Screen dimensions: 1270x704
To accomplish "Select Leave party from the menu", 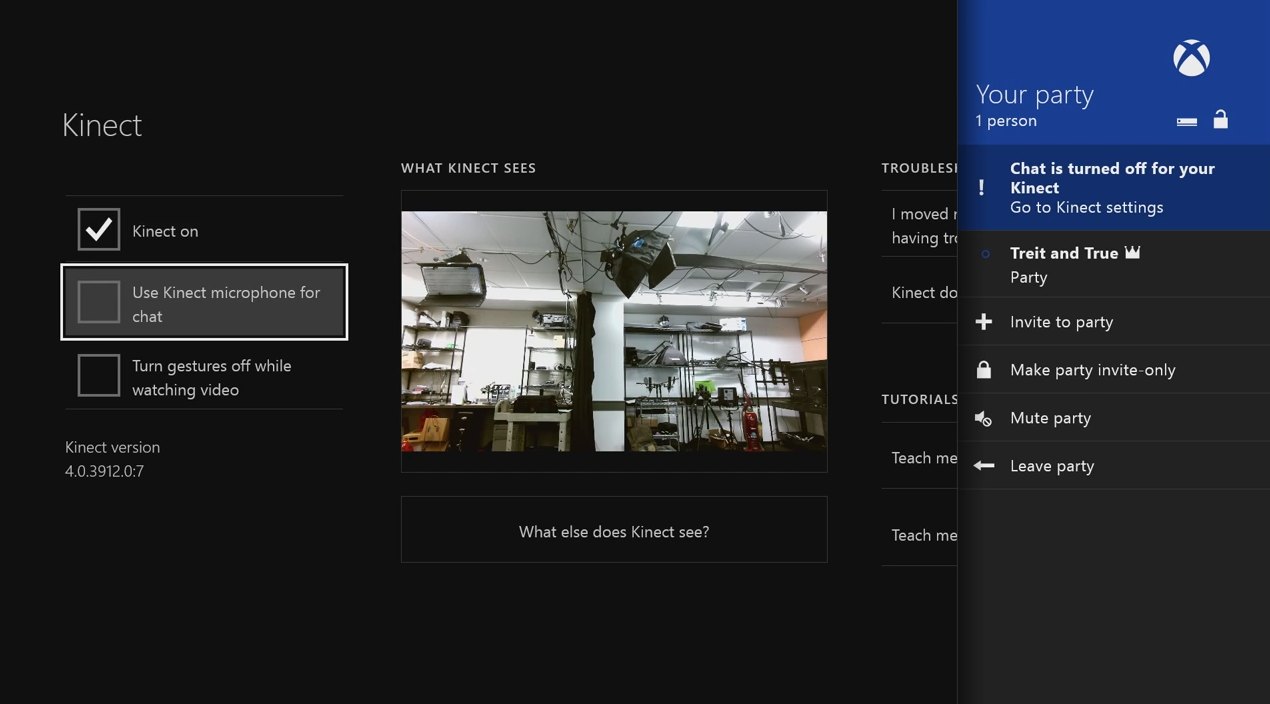I will (1052, 466).
